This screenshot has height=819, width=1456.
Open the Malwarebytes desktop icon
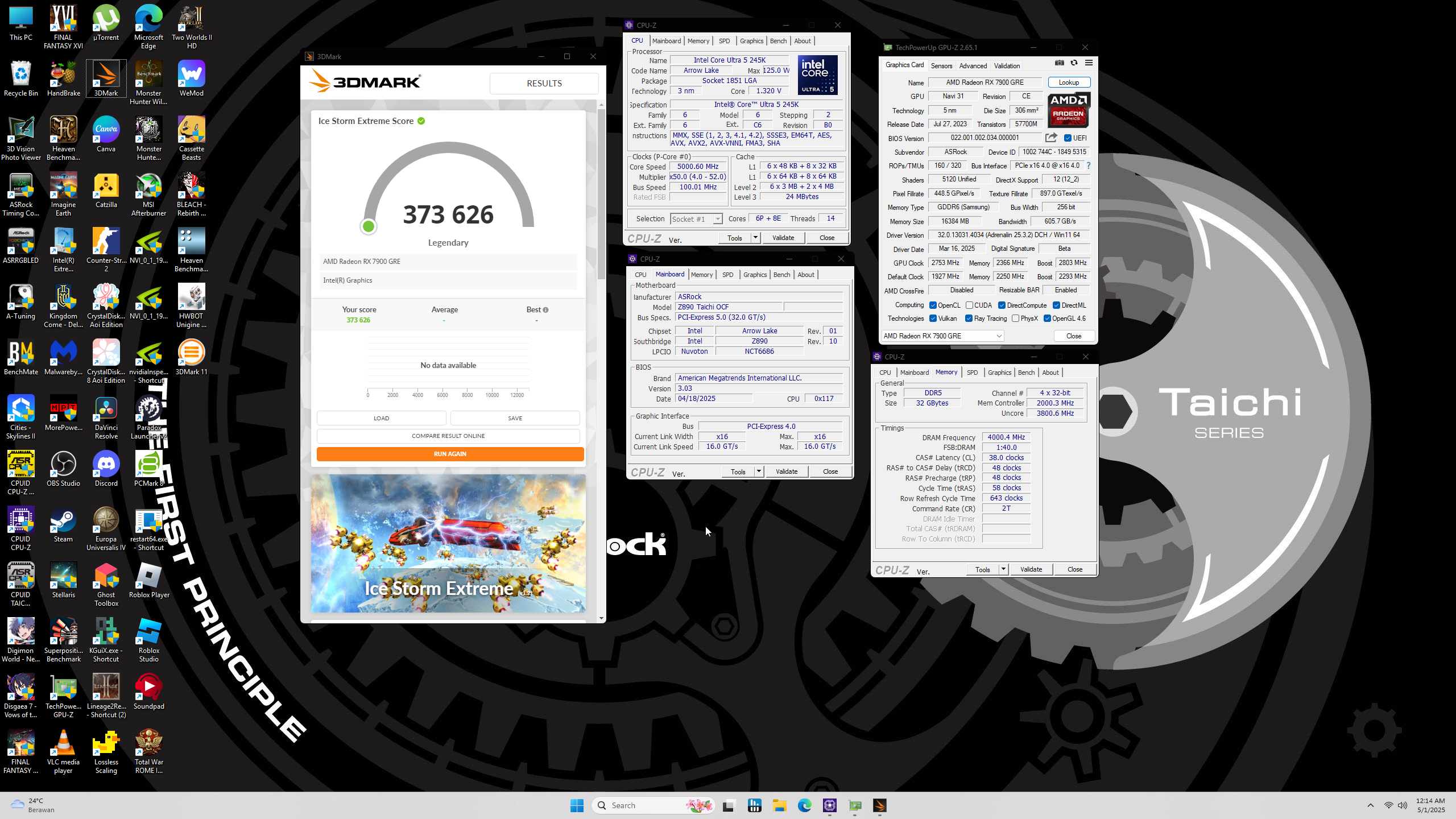point(63,358)
